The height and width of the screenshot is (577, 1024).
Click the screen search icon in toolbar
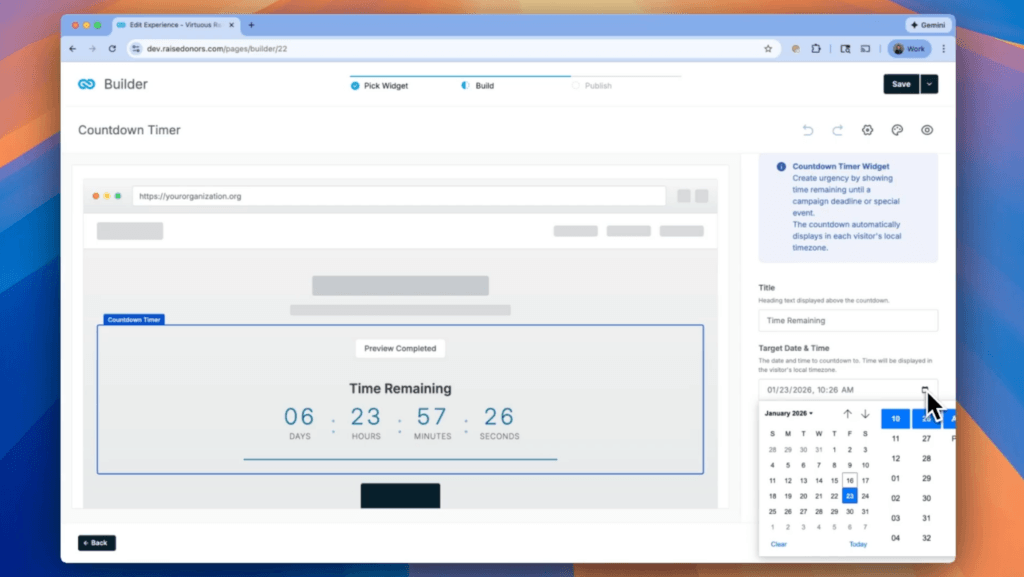(x=845, y=48)
